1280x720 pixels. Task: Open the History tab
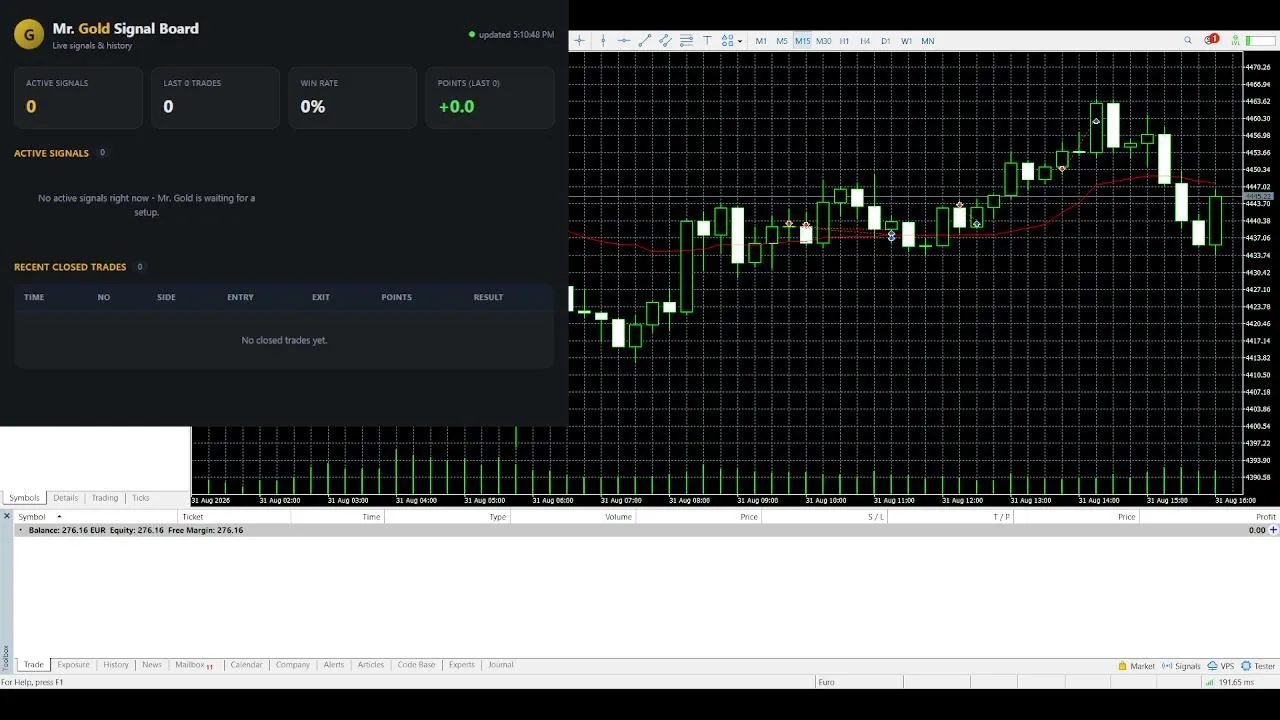point(116,665)
